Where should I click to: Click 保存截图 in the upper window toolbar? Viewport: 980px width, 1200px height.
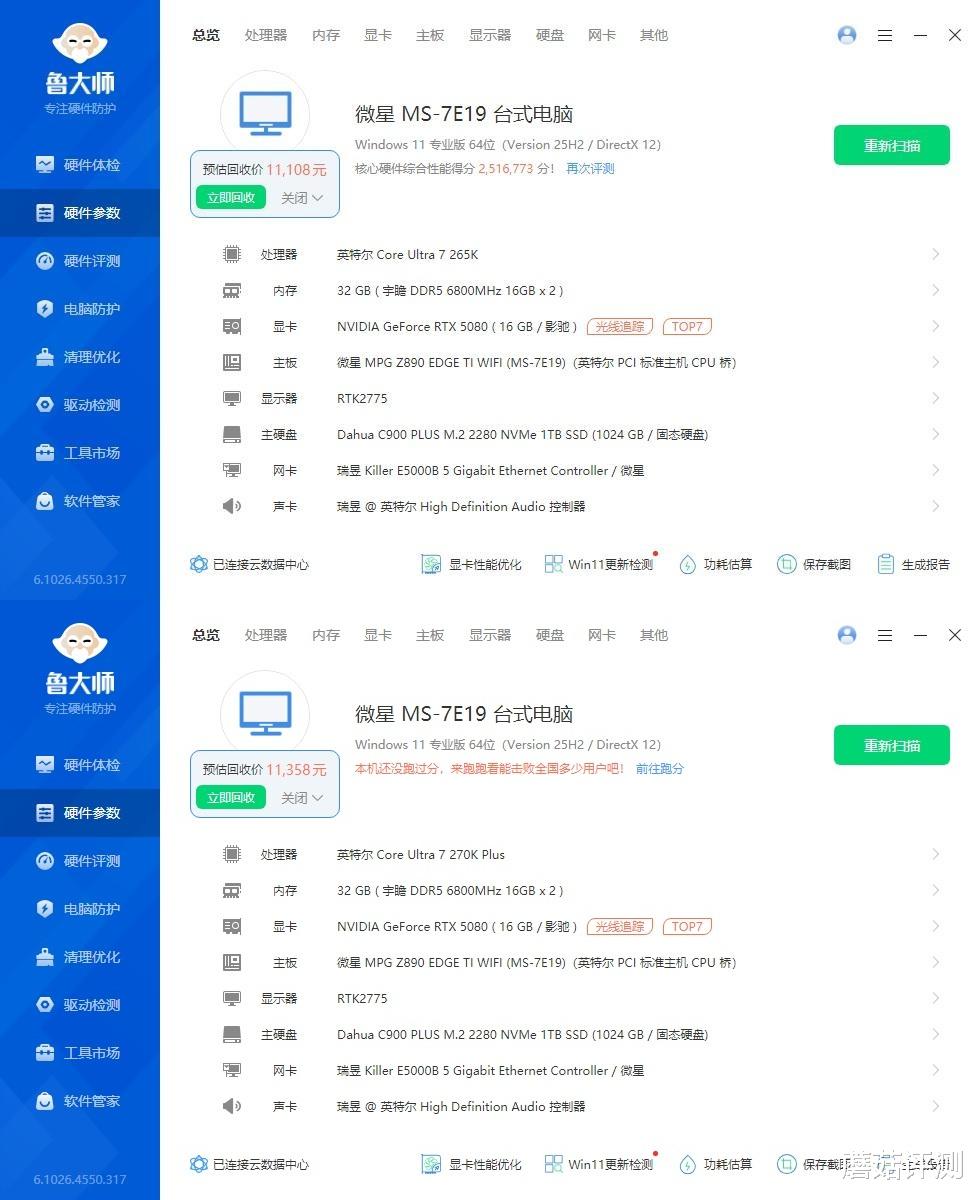pyautogui.click(x=814, y=564)
